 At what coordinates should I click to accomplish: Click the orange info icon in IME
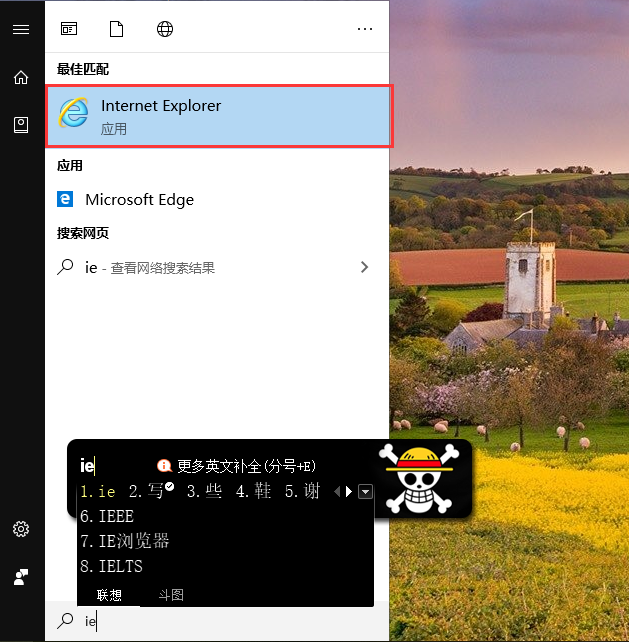[x=164, y=466]
